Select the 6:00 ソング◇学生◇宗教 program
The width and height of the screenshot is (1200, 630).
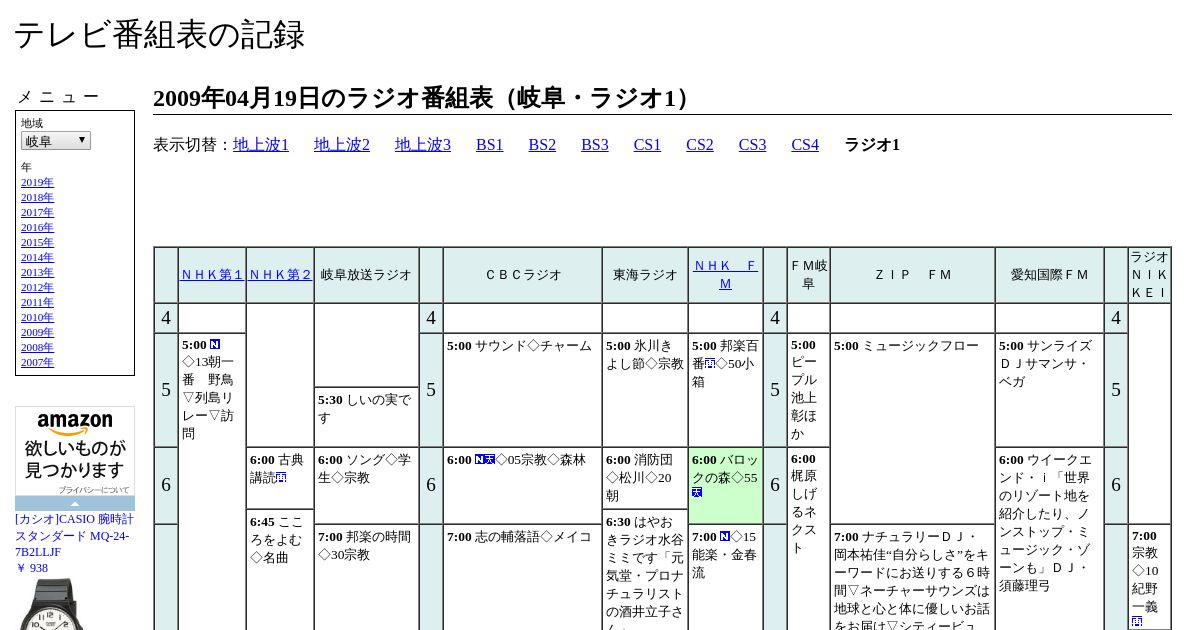(366, 485)
